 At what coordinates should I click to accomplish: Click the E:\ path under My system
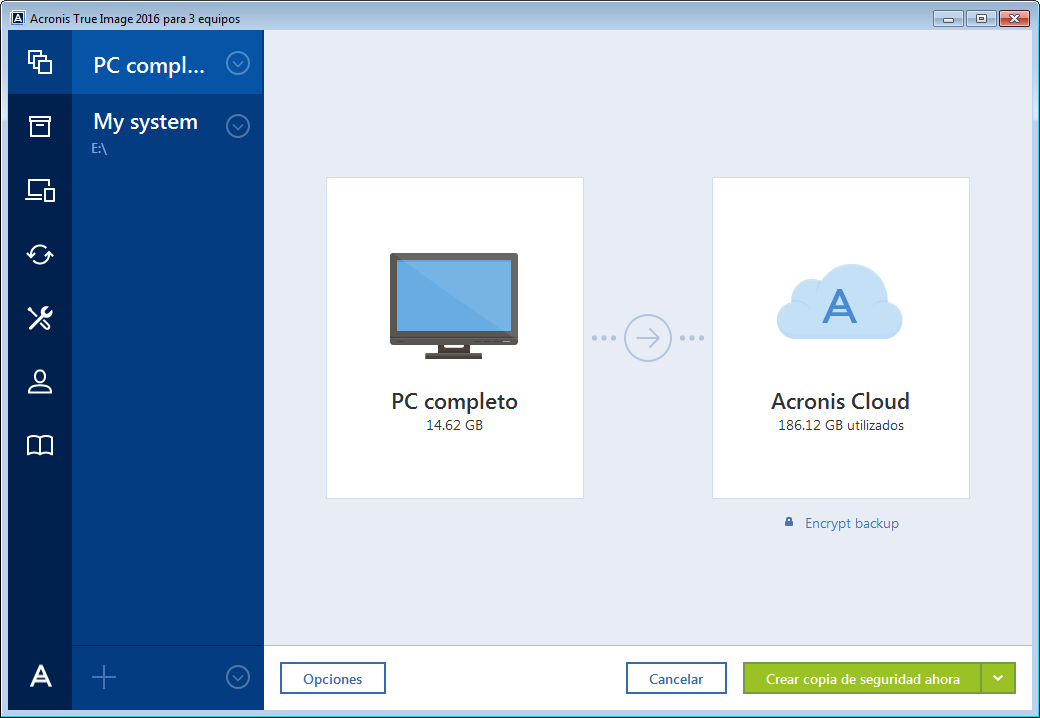tap(99, 149)
